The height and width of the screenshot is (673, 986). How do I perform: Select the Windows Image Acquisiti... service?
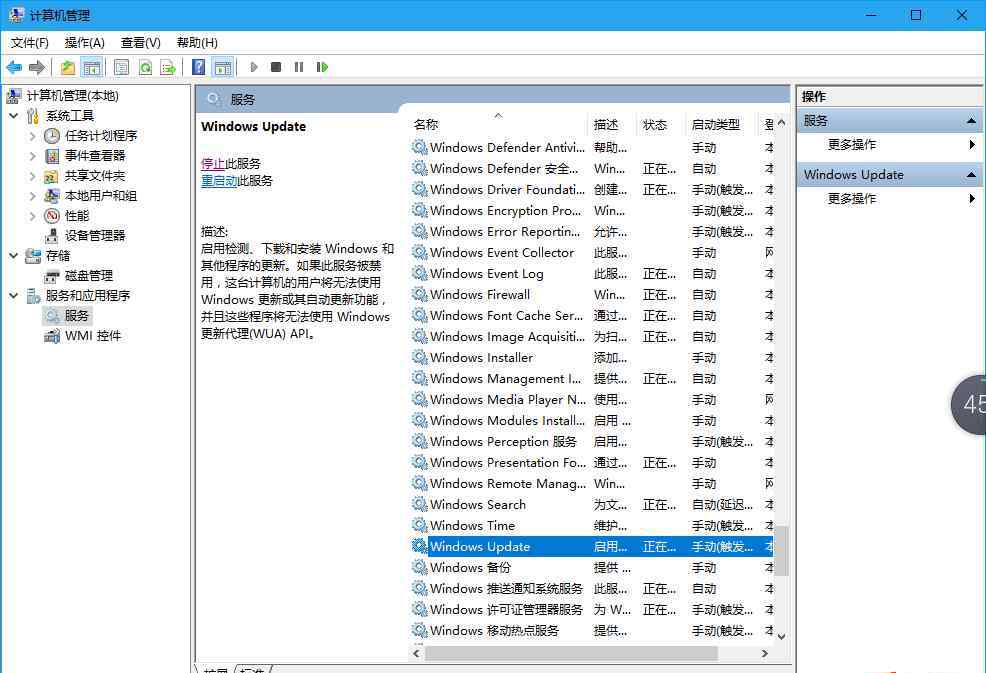click(593, 336)
